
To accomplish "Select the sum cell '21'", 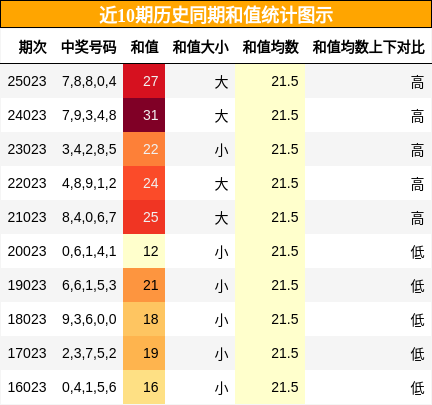I will pos(144,285).
